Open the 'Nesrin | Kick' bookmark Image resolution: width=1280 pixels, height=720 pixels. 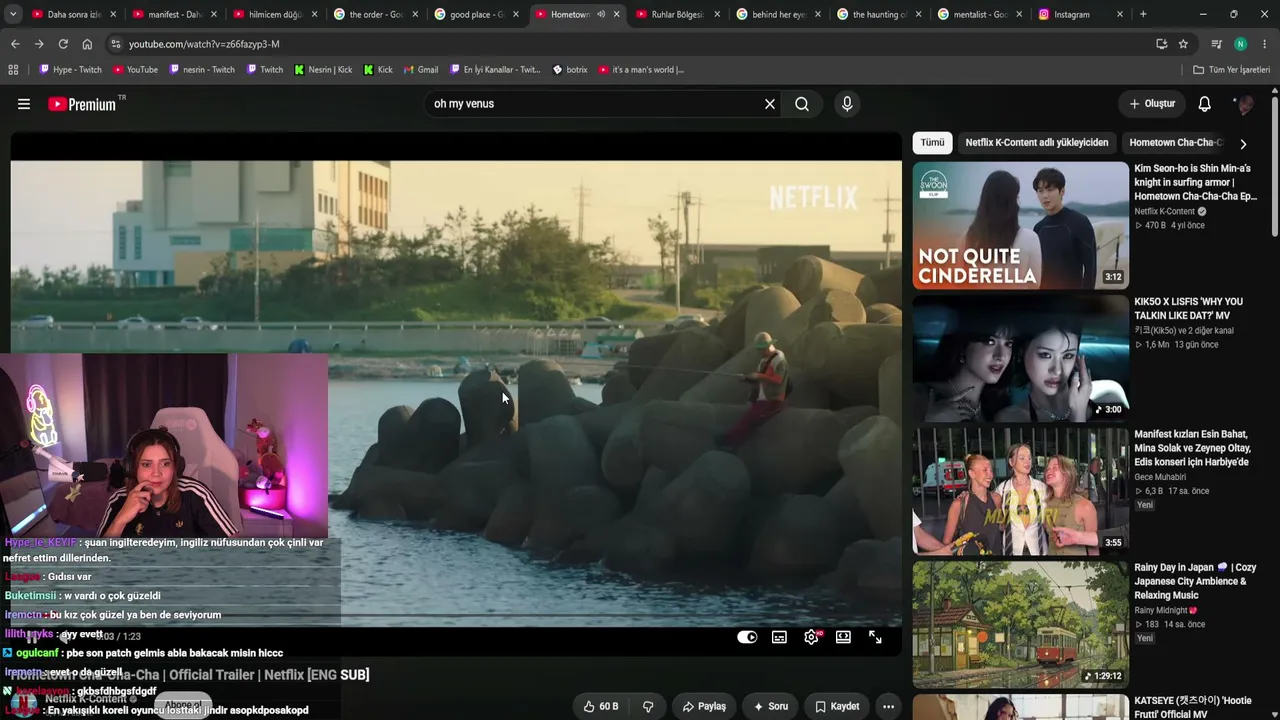click(x=323, y=70)
